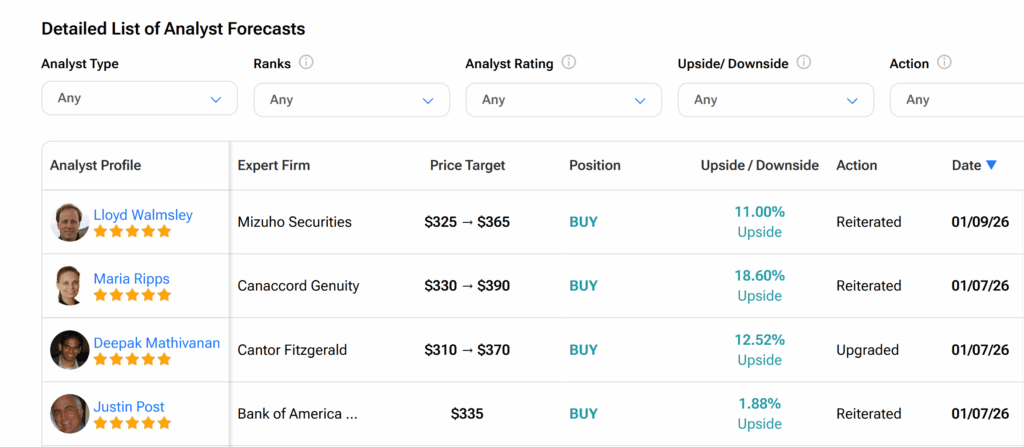Expand the Upside/Downside dropdown
Viewport: 1024px width, 447px height.
[x=775, y=100]
